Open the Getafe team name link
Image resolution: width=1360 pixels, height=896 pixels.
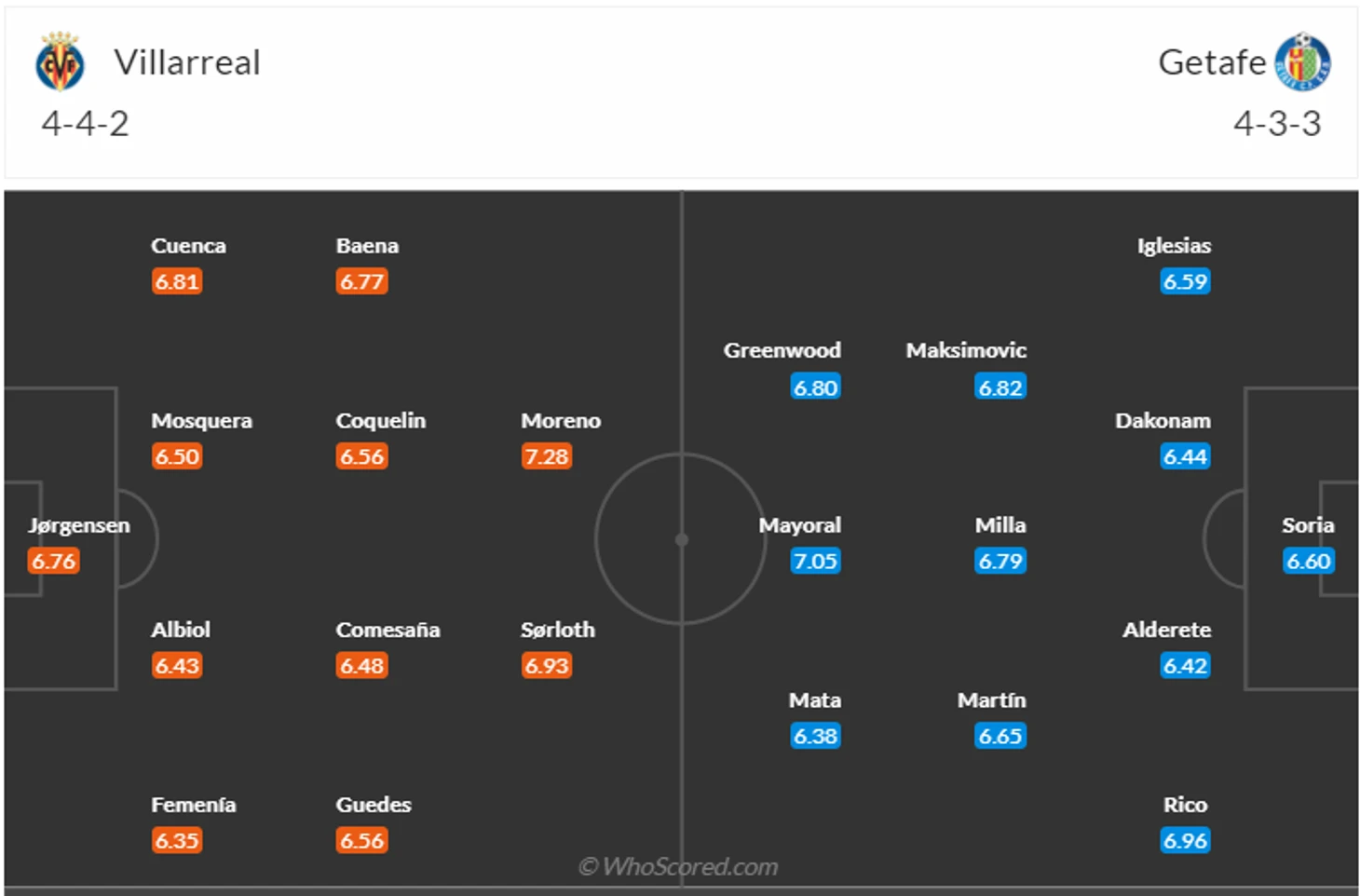point(1212,62)
